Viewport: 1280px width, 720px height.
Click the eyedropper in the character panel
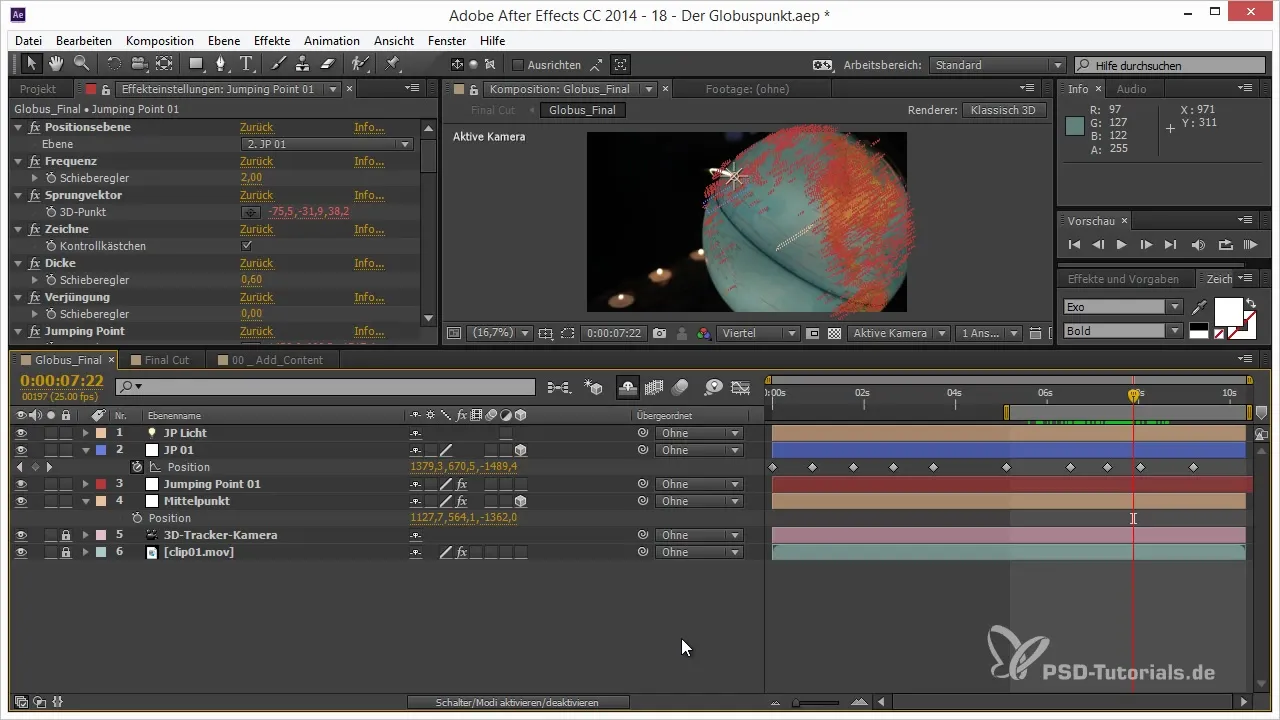click(x=1200, y=307)
